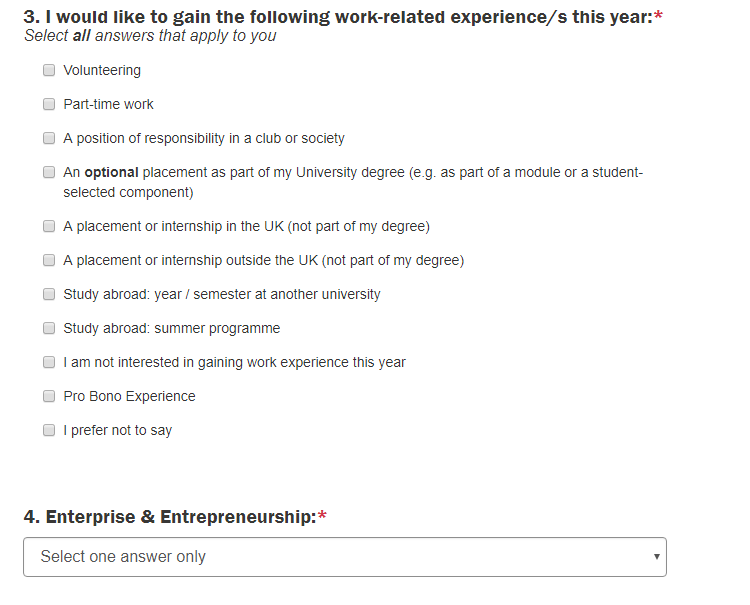Screen dimensions: 750x605
Task: Tick the Volunteering checkbox
Action: [x=49, y=70]
